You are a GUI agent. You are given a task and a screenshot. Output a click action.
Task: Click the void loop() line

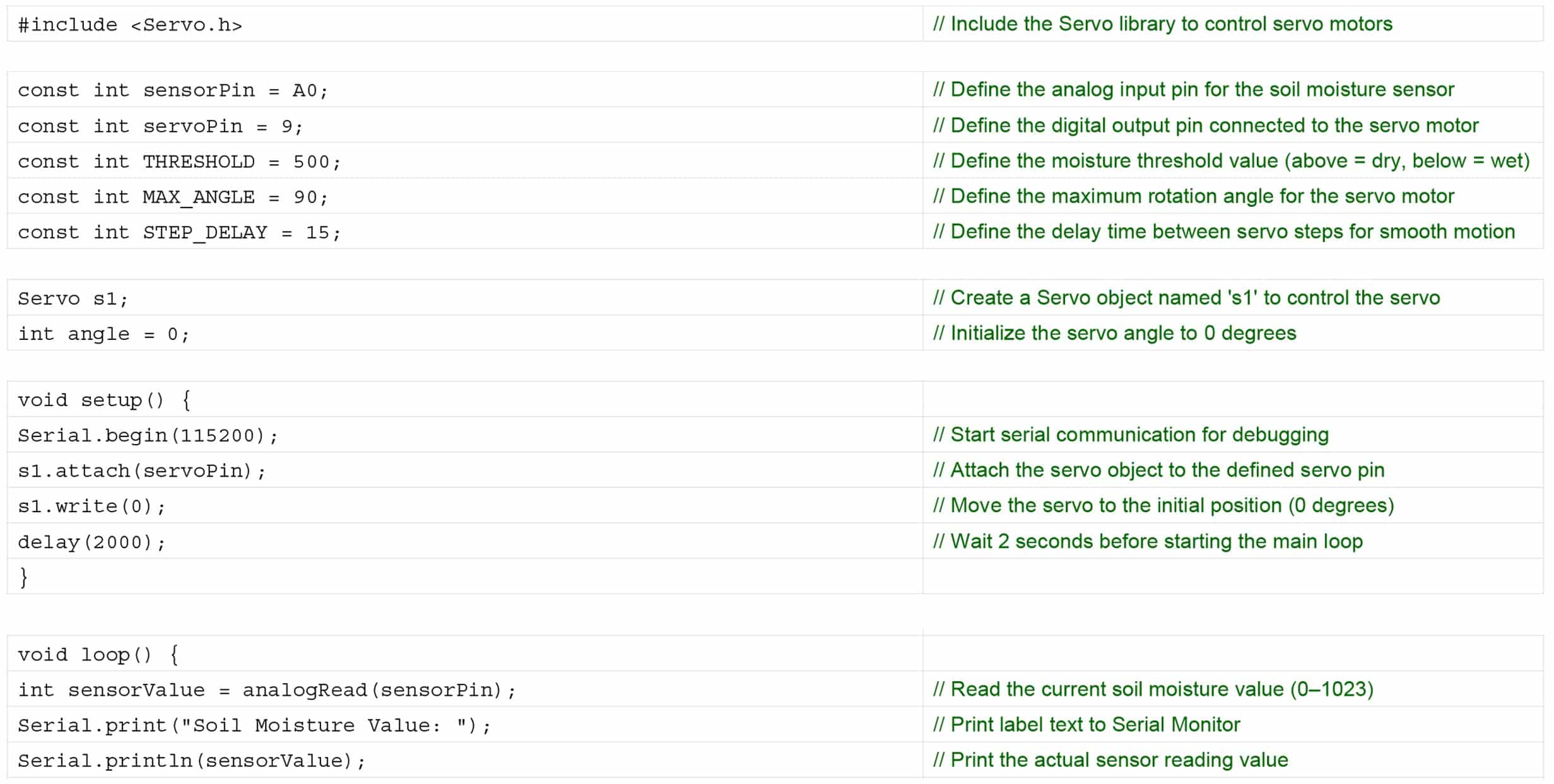98,655
